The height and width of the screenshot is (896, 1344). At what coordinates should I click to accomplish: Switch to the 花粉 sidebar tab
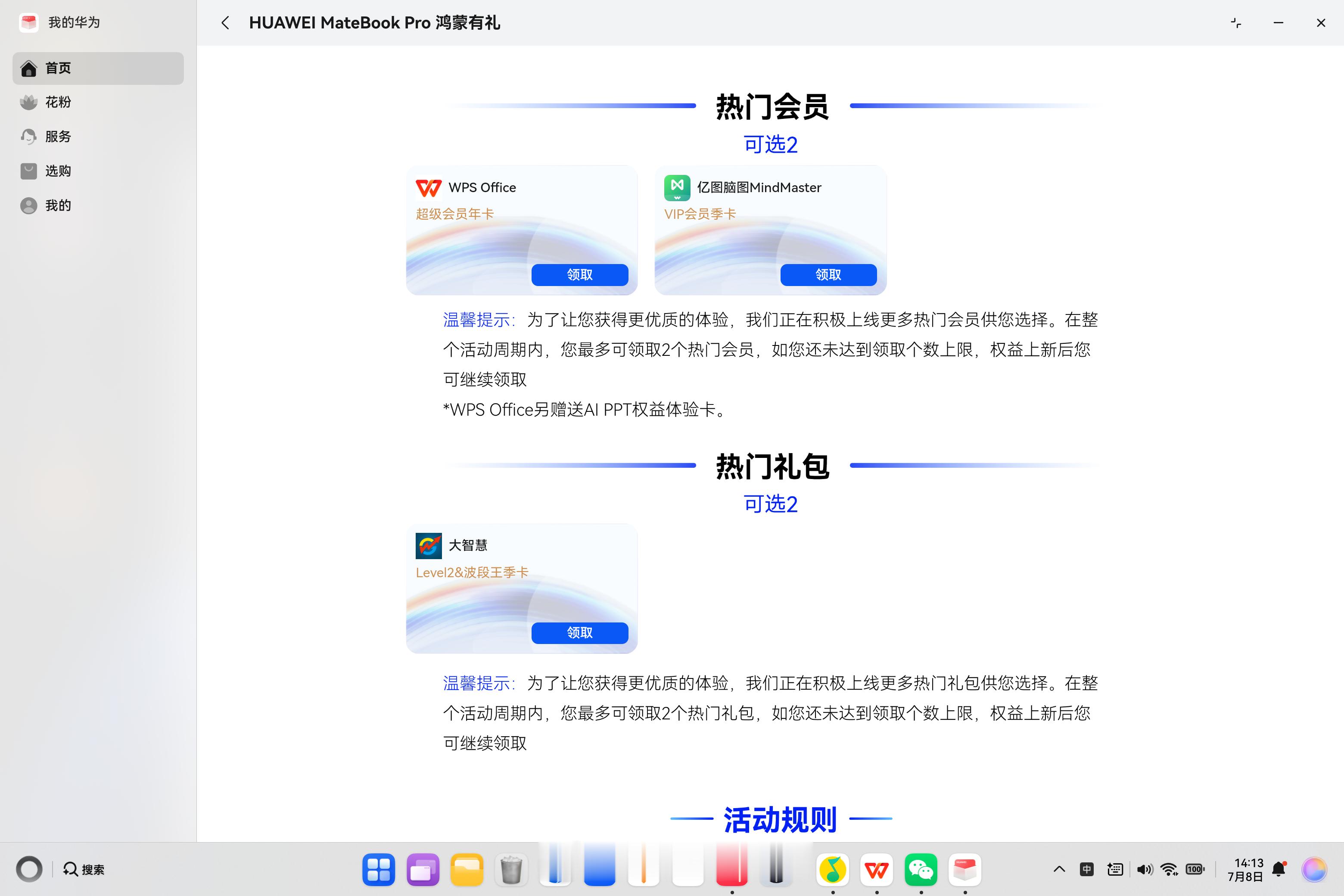pos(98,102)
